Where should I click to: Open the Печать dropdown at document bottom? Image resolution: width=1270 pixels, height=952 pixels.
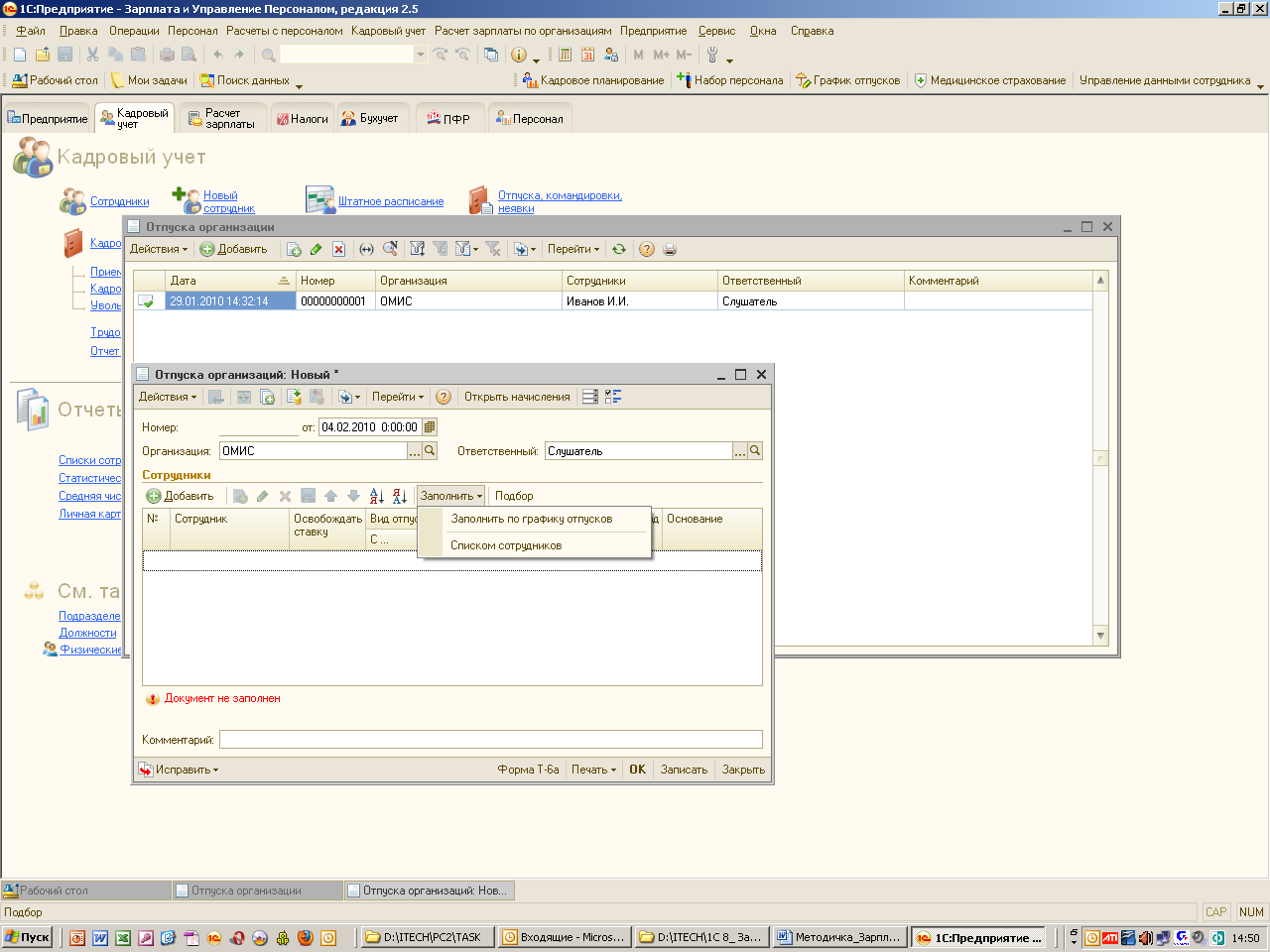[593, 770]
